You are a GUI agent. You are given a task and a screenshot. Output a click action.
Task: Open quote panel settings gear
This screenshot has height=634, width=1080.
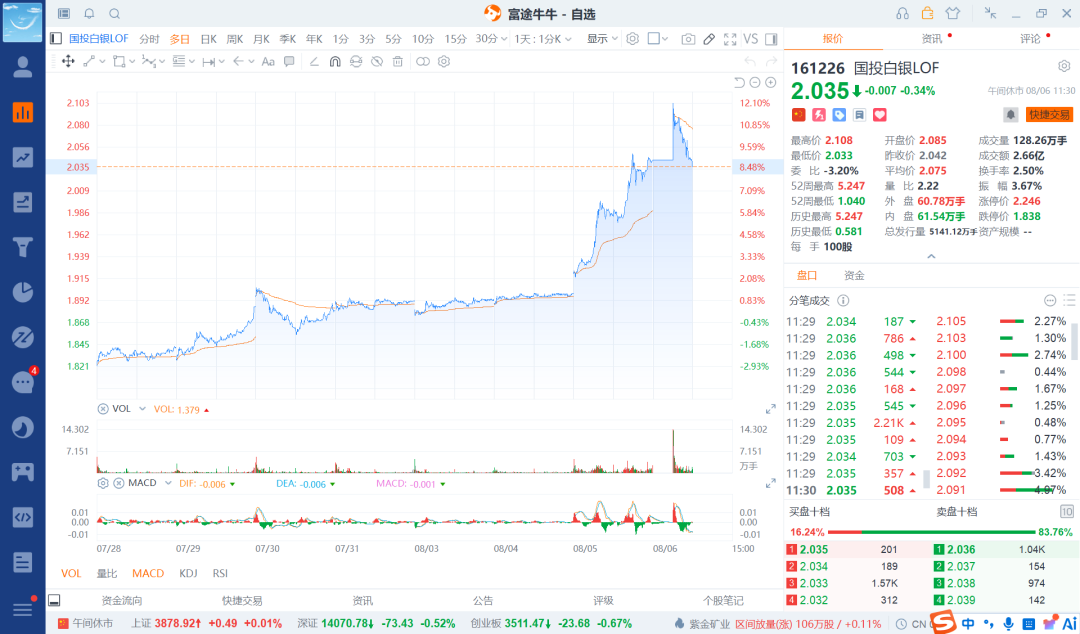[1064, 66]
